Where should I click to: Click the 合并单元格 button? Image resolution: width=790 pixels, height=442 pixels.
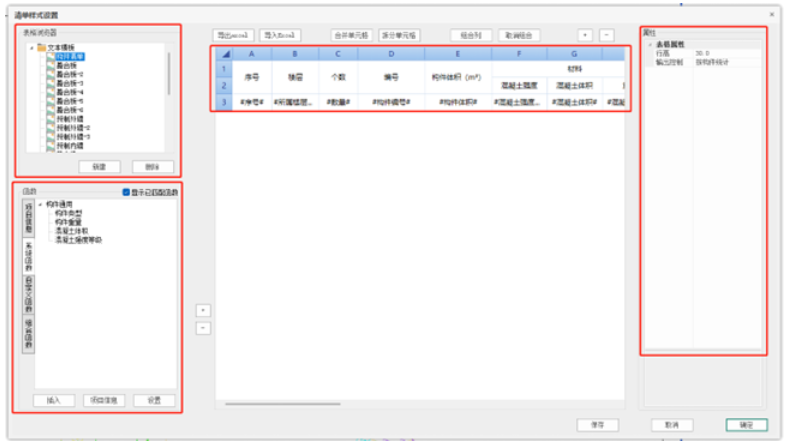[351, 35]
